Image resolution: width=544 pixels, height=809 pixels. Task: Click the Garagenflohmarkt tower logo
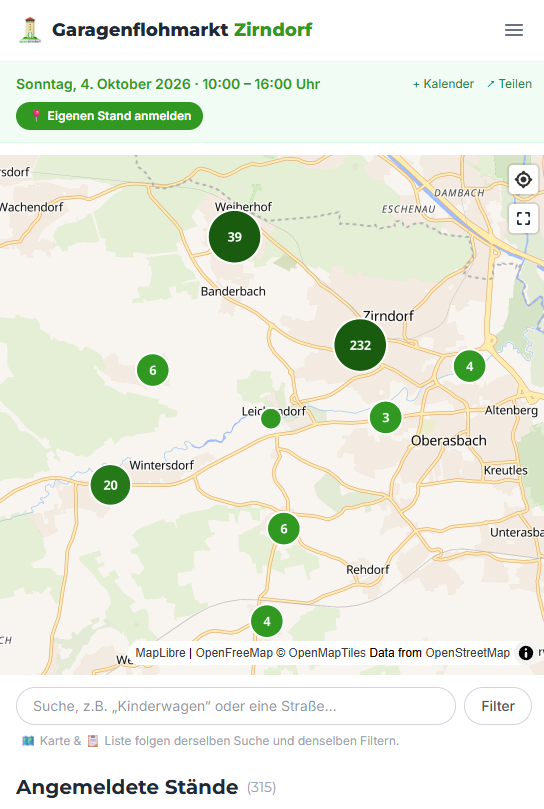tap(30, 30)
